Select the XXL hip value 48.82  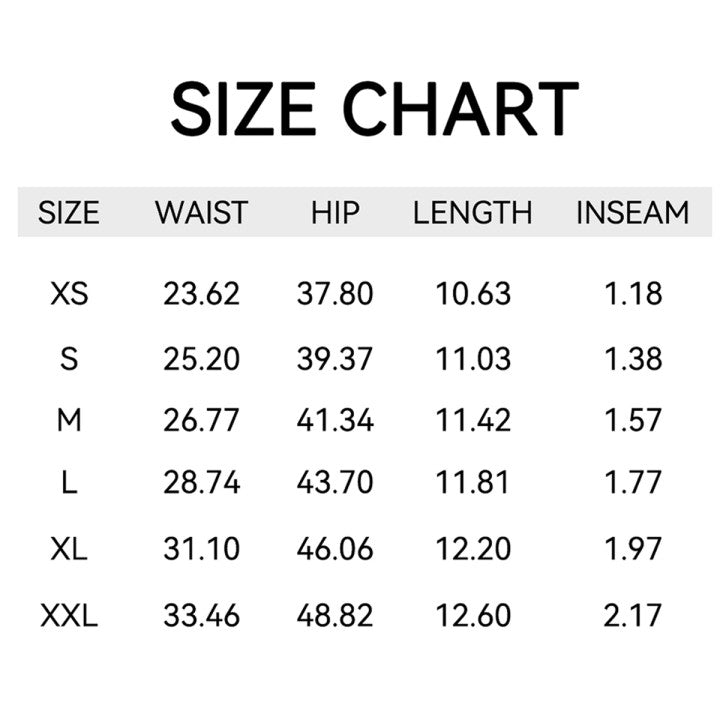point(335,615)
